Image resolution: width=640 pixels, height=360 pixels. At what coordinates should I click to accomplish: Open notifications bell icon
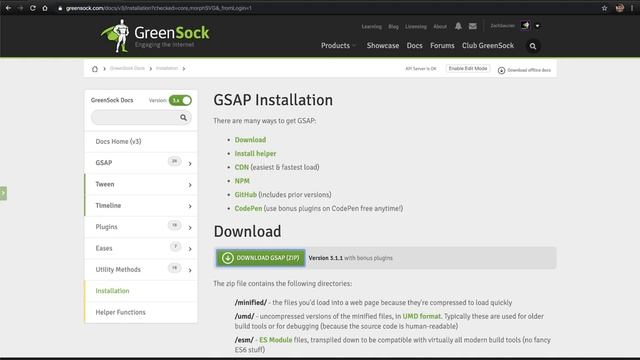tap(458, 26)
